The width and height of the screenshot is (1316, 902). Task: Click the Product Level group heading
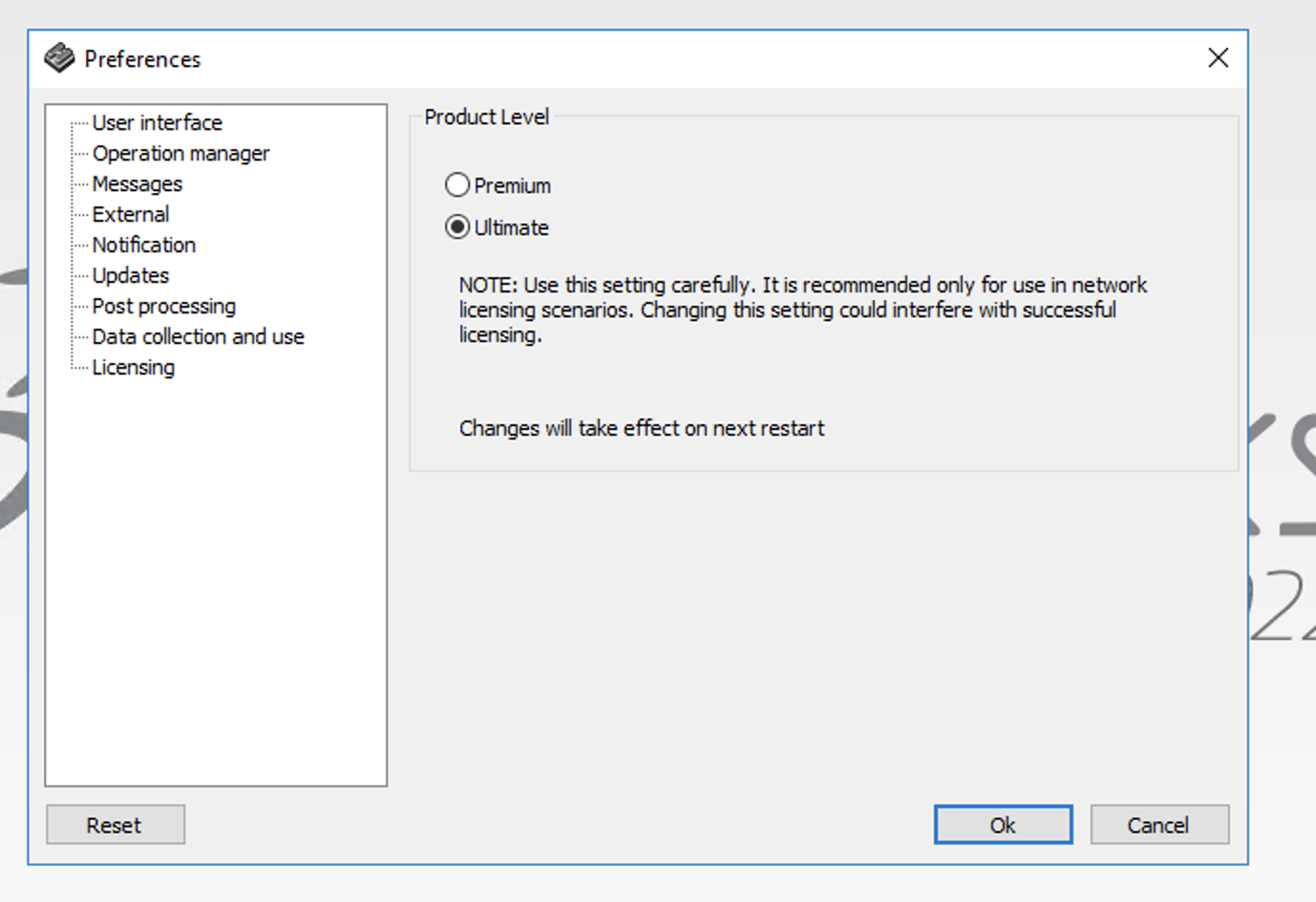tap(486, 117)
